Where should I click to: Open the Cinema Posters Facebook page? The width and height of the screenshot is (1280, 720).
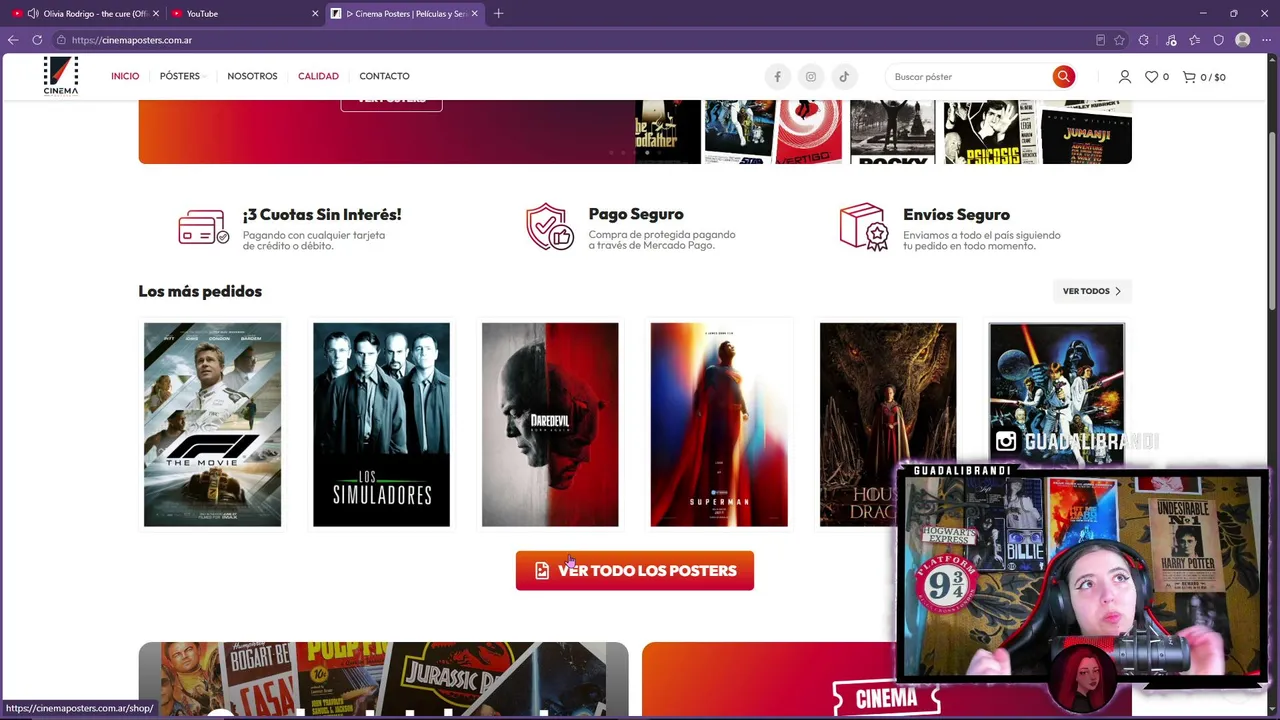(777, 77)
